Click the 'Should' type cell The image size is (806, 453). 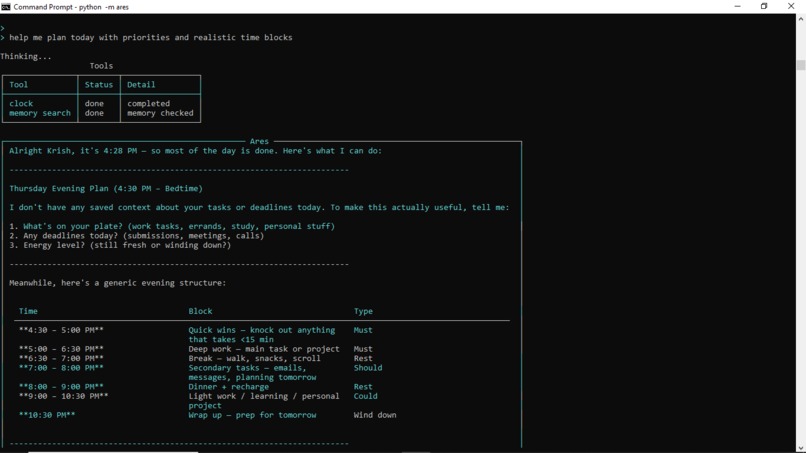coord(368,368)
